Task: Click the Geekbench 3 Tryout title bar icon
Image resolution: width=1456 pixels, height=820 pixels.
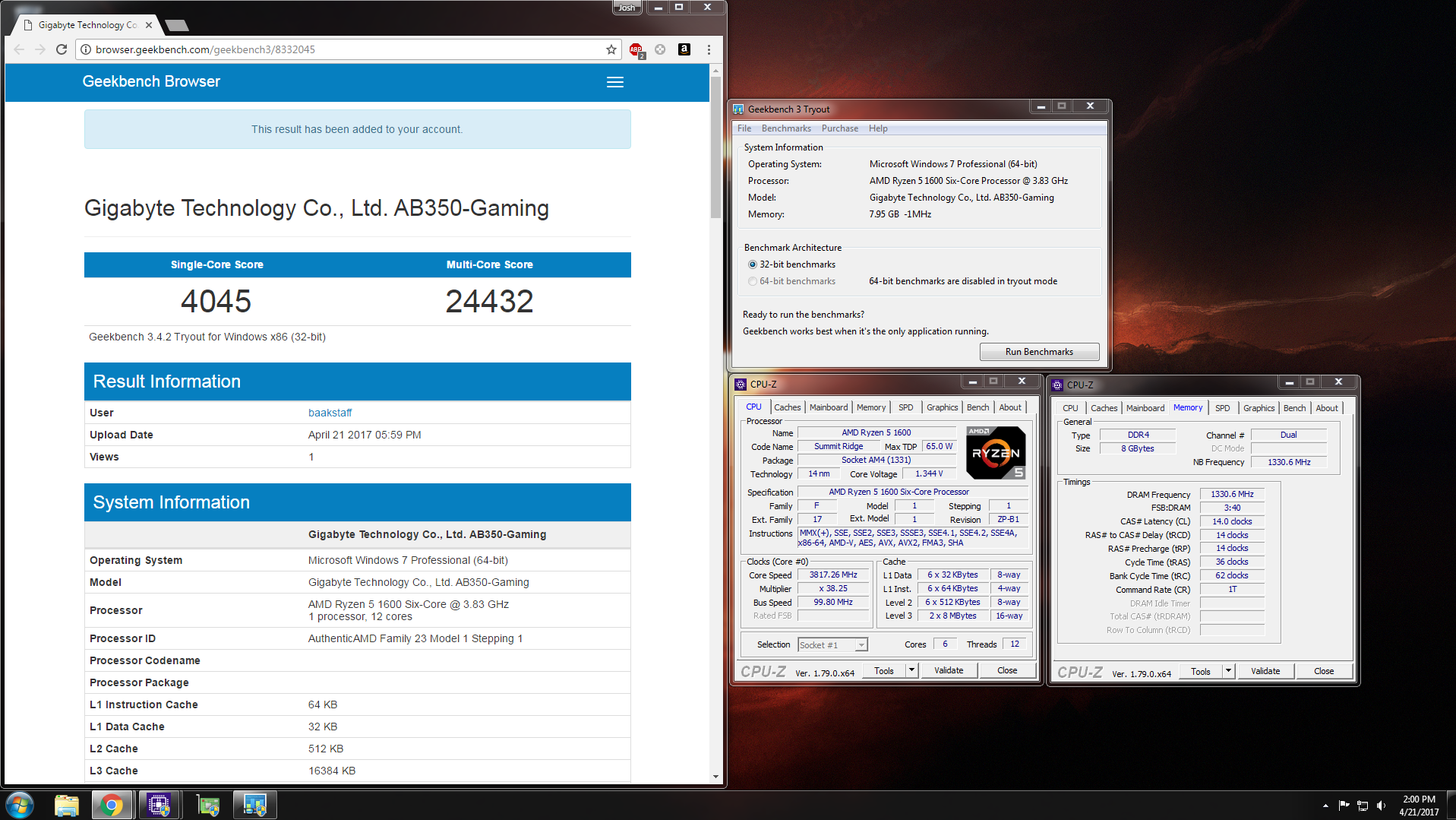Action: click(738, 109)
